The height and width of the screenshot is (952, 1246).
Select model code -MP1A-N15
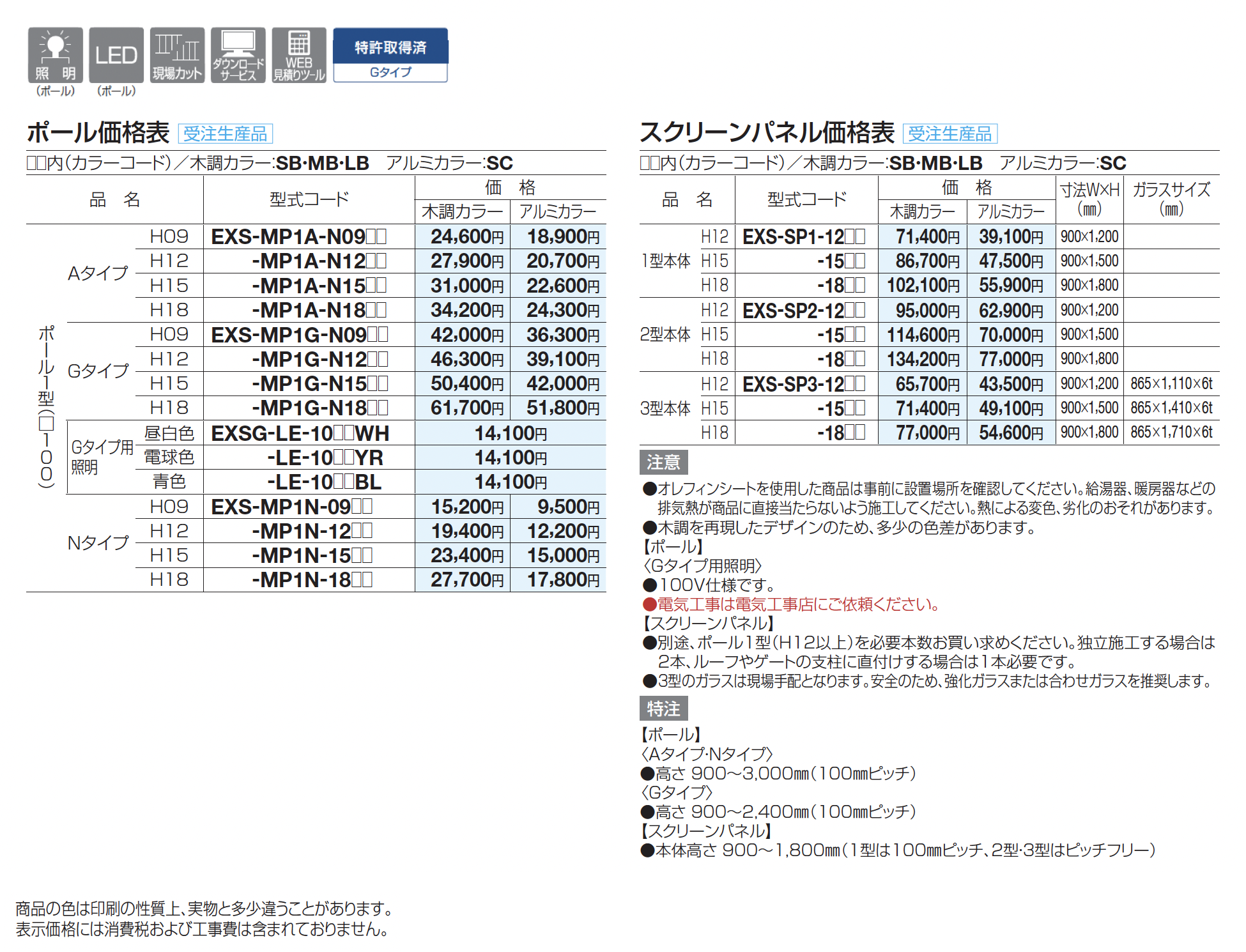pyautogui.click(x=319, y=286)
